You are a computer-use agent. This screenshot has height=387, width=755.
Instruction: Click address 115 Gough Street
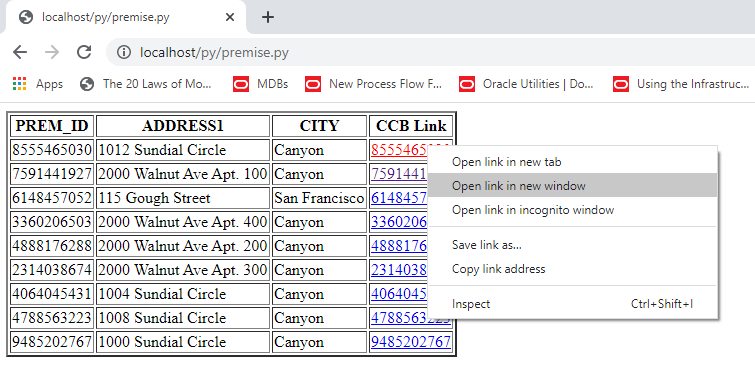coord(183,198)
